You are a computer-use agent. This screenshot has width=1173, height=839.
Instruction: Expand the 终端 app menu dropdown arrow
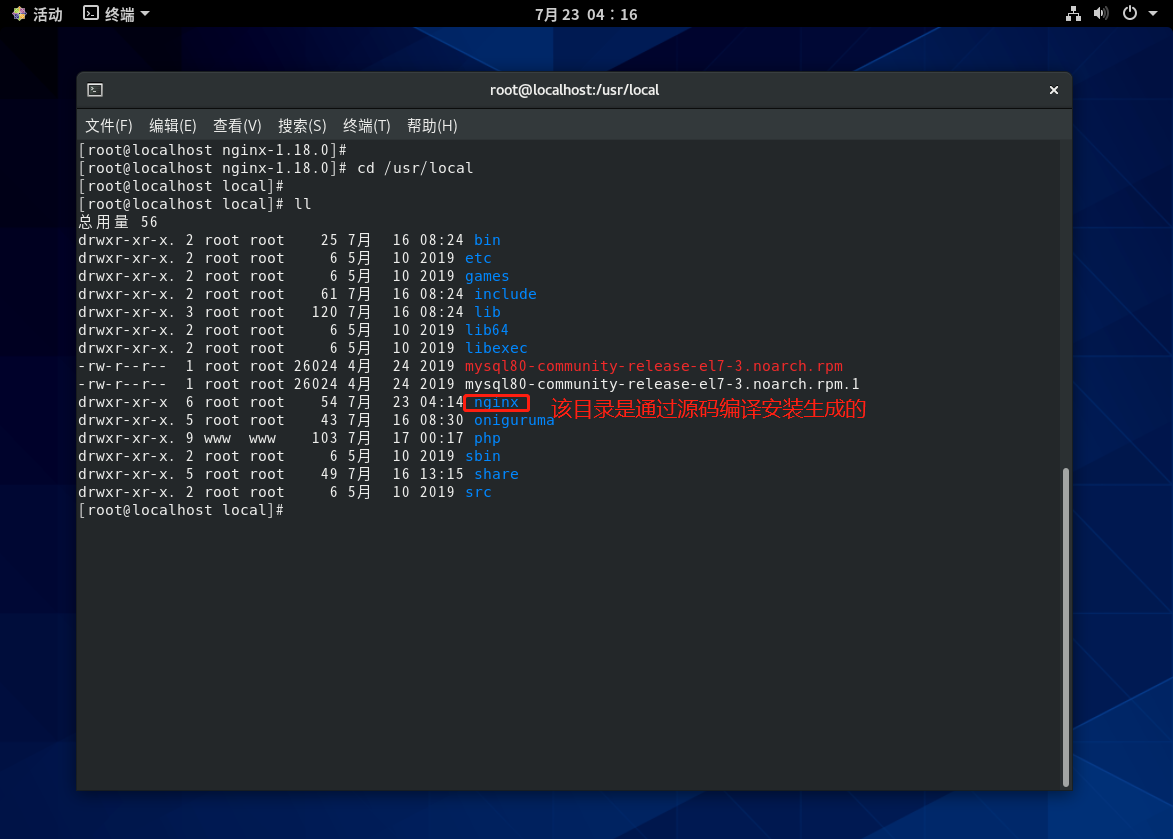pos(145,14)
